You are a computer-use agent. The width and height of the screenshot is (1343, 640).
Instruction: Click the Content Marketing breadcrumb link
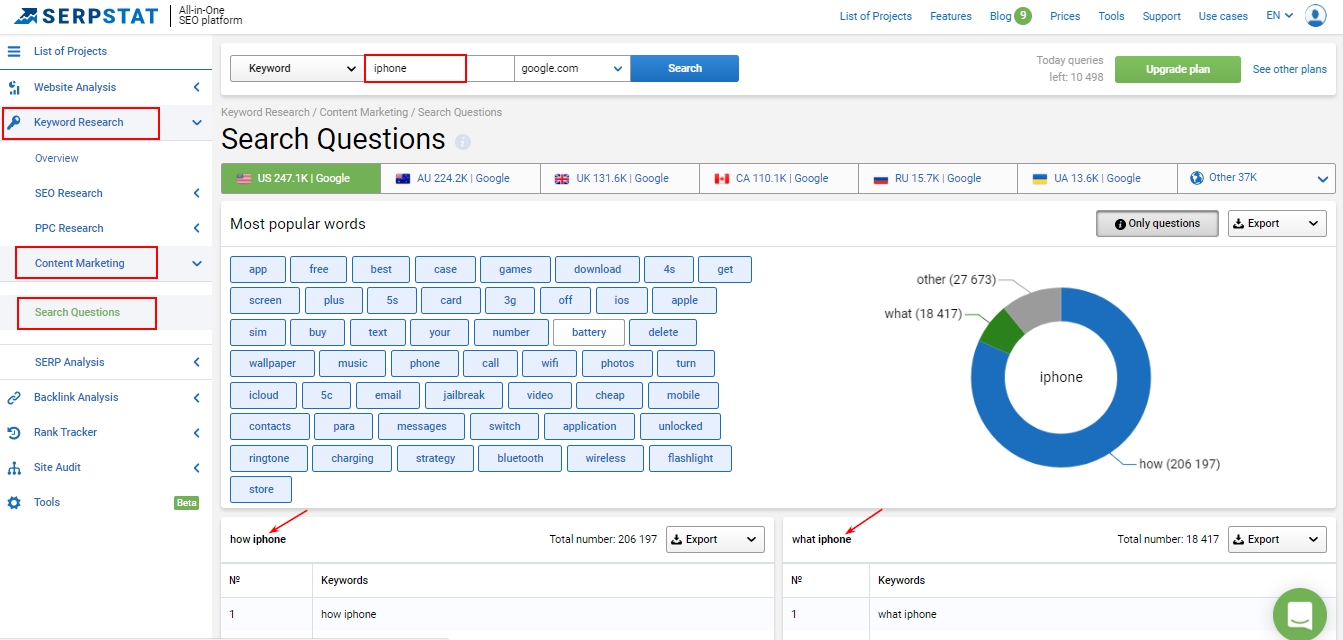[364, 112]
